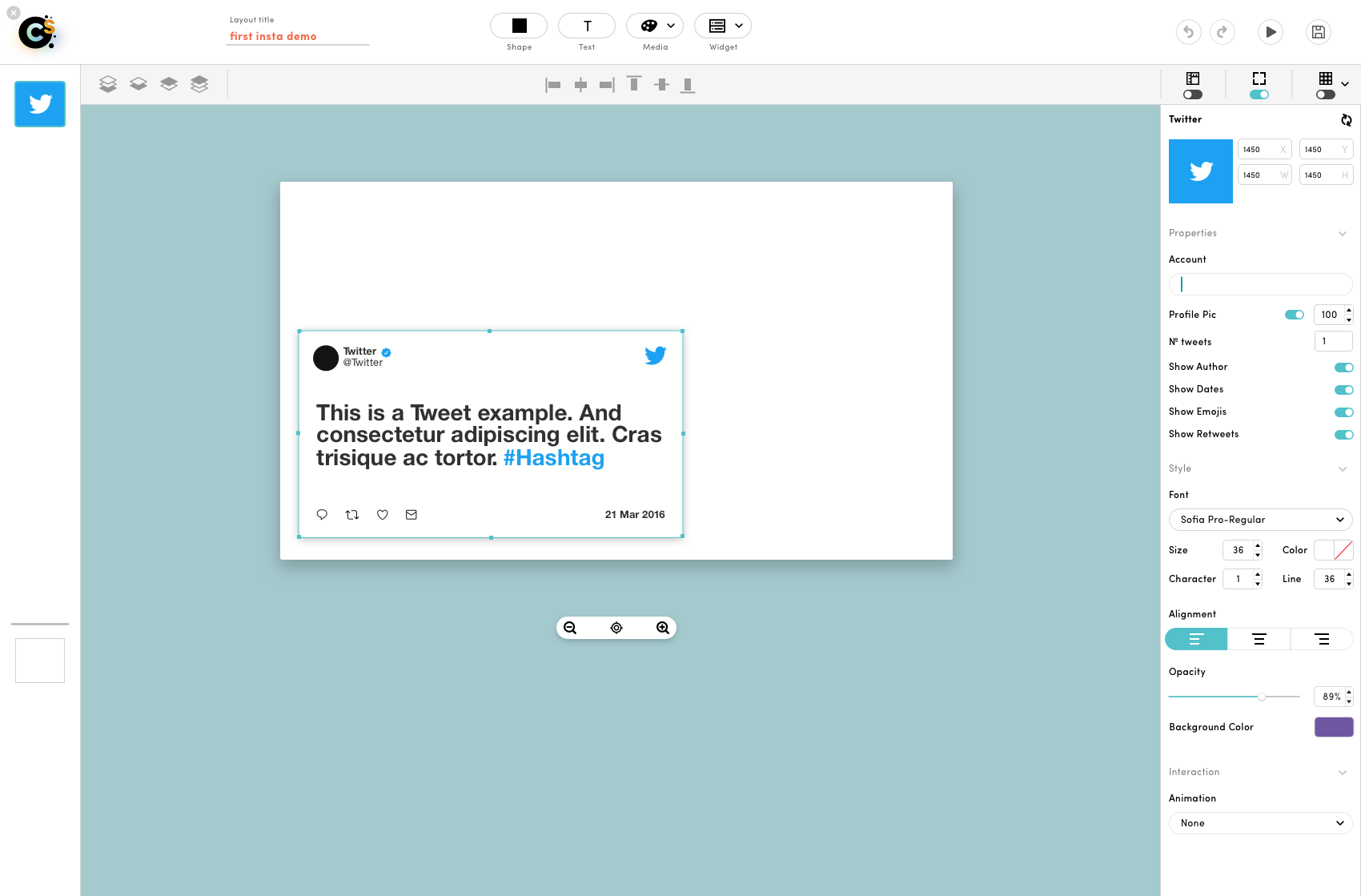
Task: Toggle the Profile Pic switch
Action: [x=1295, y=315]
